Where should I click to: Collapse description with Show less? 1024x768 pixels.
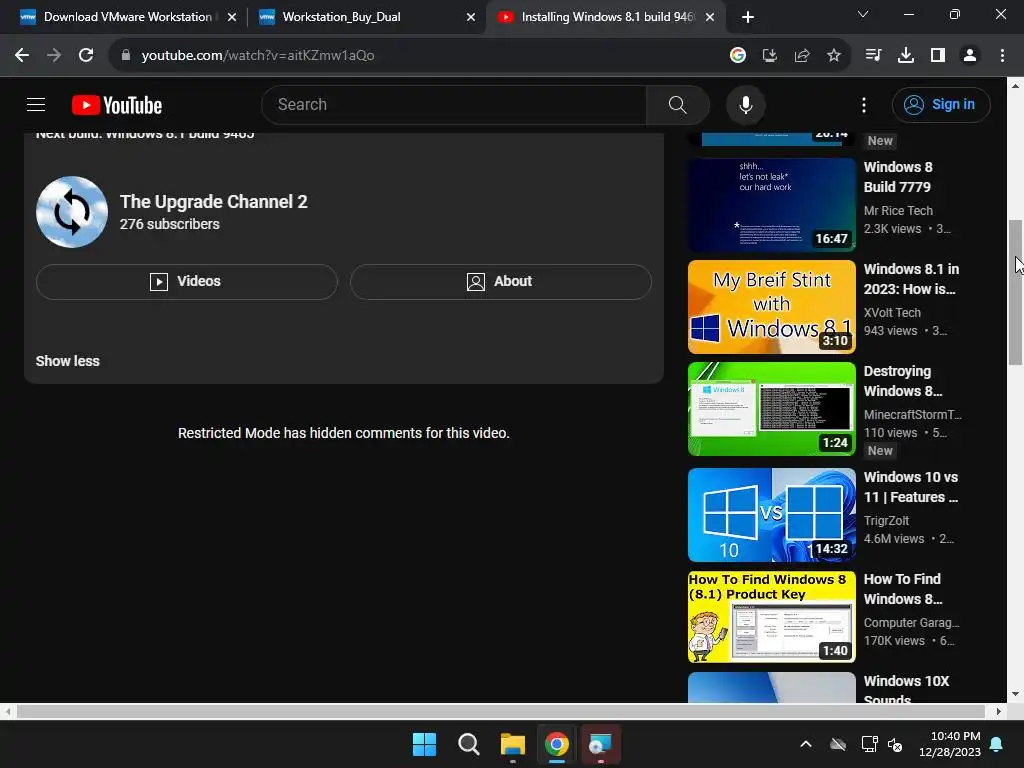(67, 361)
